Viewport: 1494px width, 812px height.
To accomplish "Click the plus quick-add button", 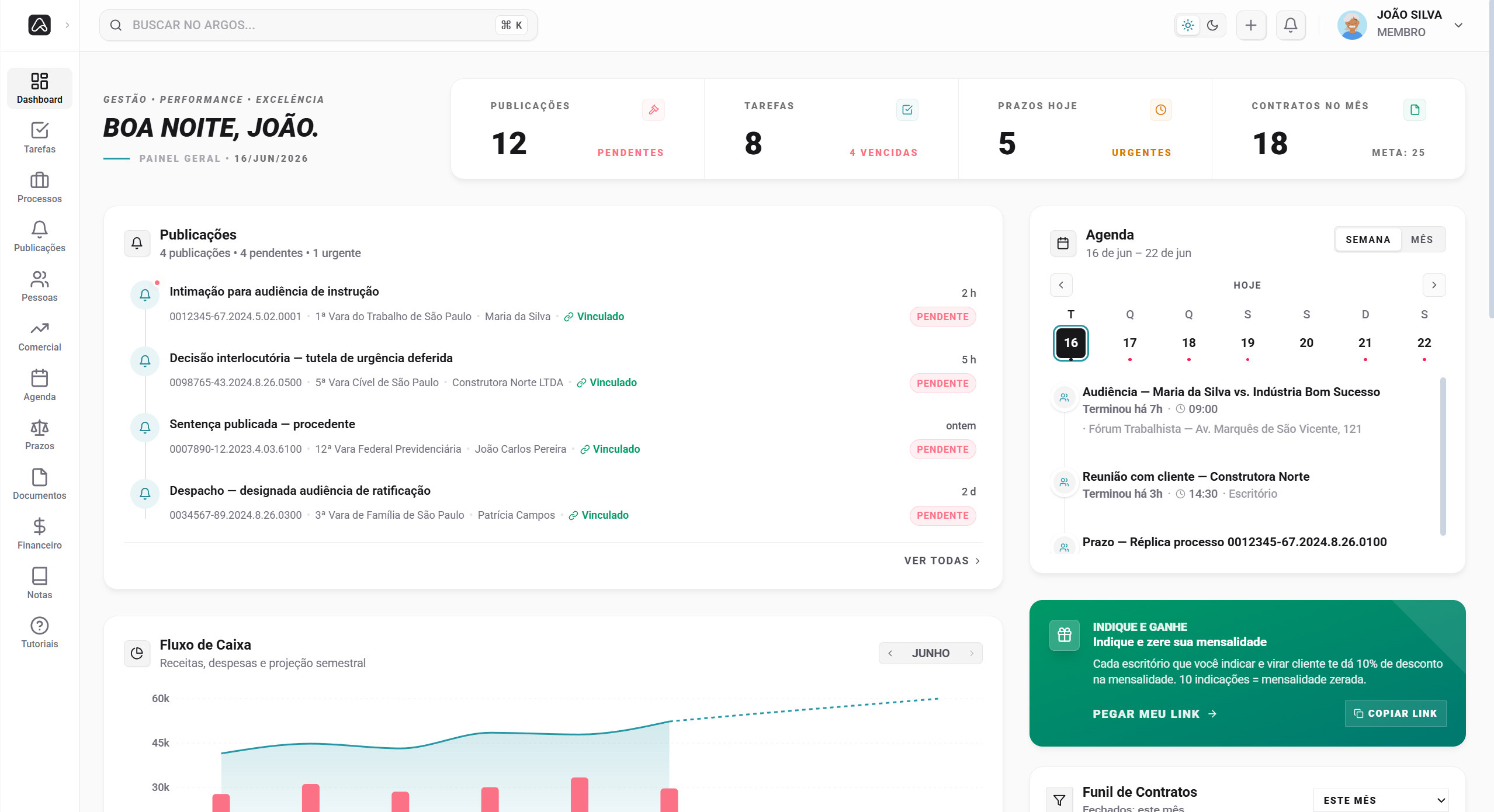I will pos(1251,25).
